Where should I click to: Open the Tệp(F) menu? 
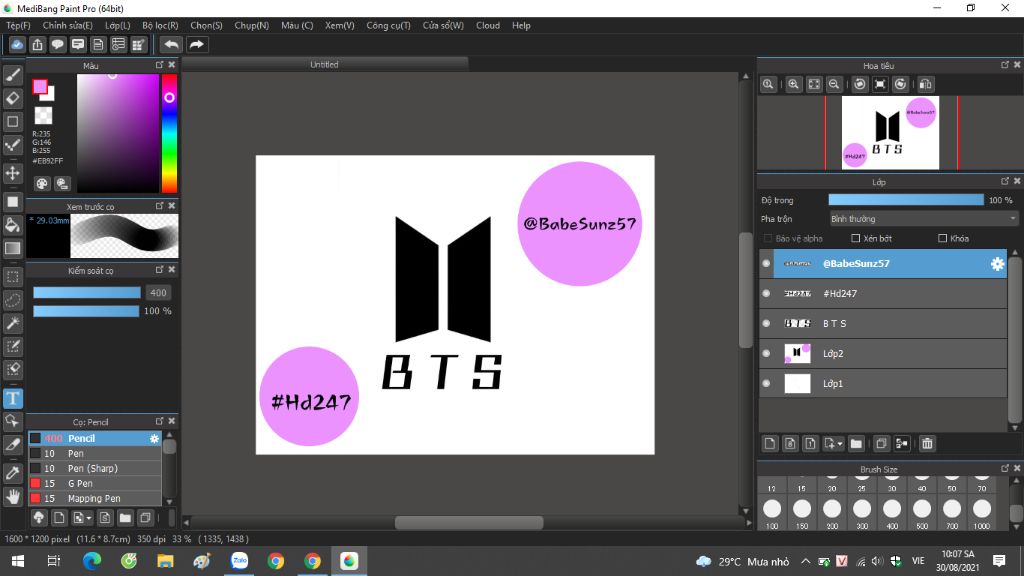(18, 25)
